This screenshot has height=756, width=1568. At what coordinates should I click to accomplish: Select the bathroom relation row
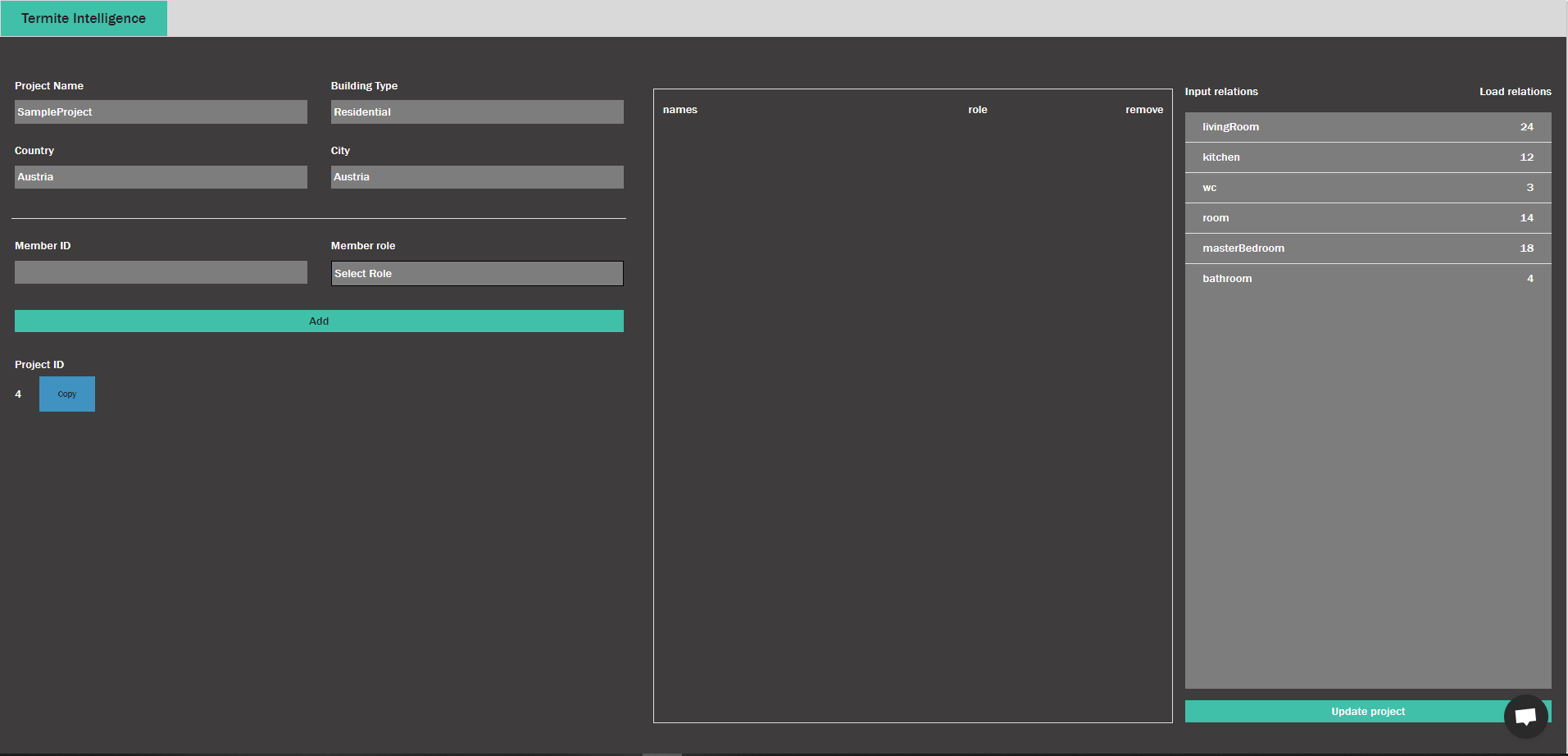(x=1368, y=279)
